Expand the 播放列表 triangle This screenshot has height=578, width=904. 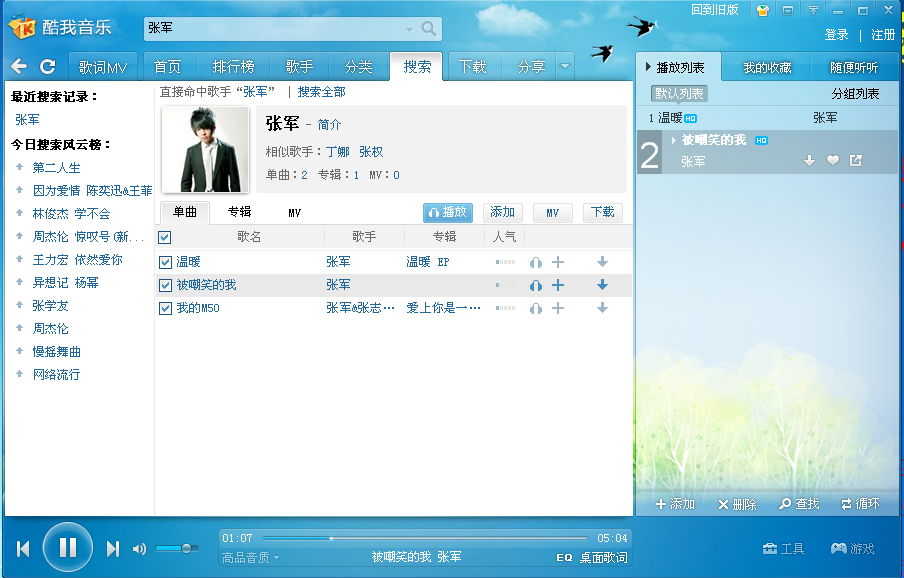648,67
